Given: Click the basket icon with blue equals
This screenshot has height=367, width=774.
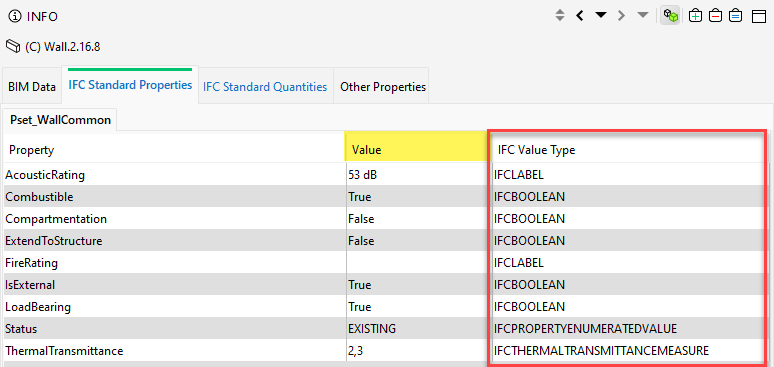Looking at the screenshot, I should coord(735,16).
